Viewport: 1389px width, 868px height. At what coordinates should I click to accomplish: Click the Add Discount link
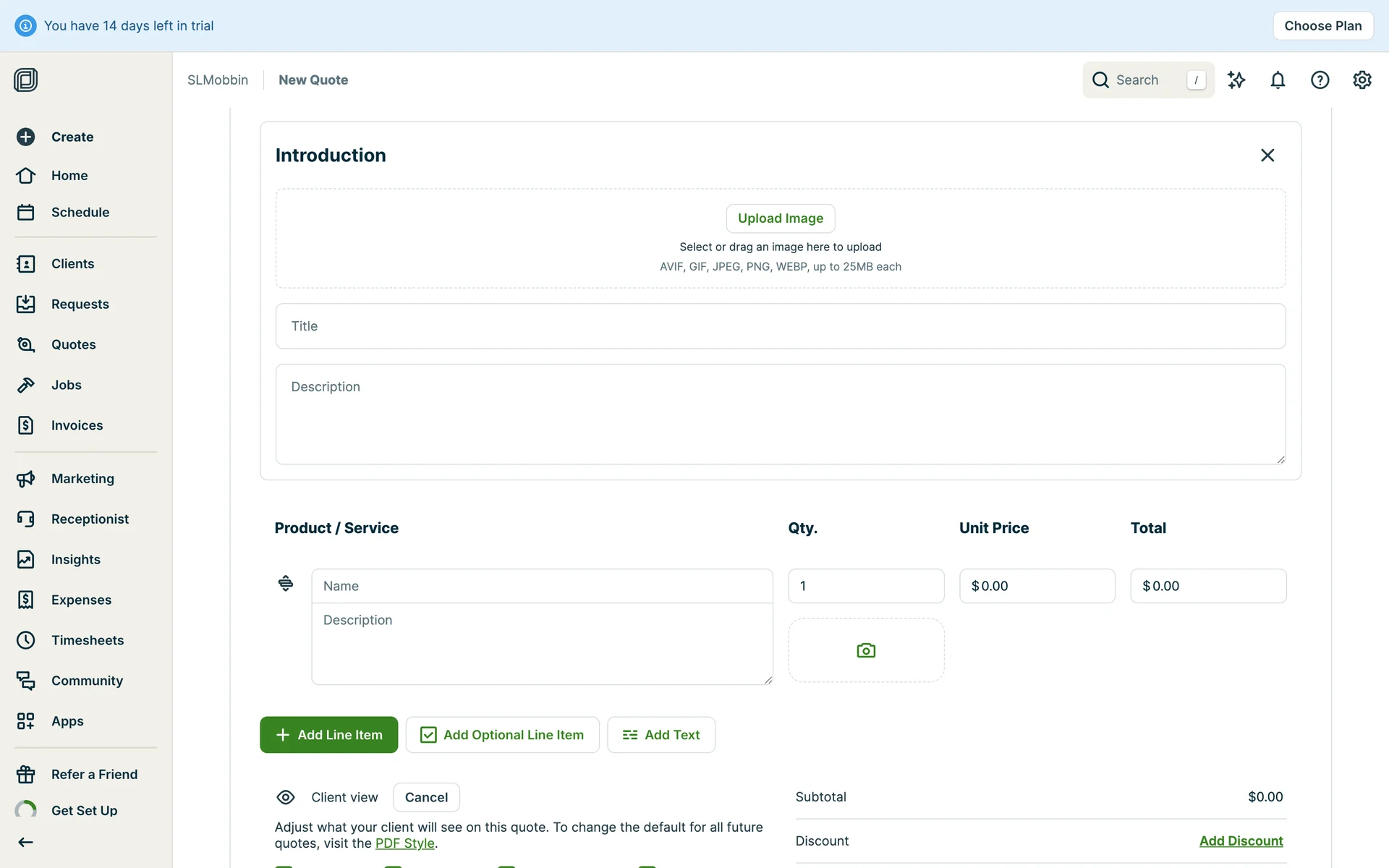pos(1241,841)
